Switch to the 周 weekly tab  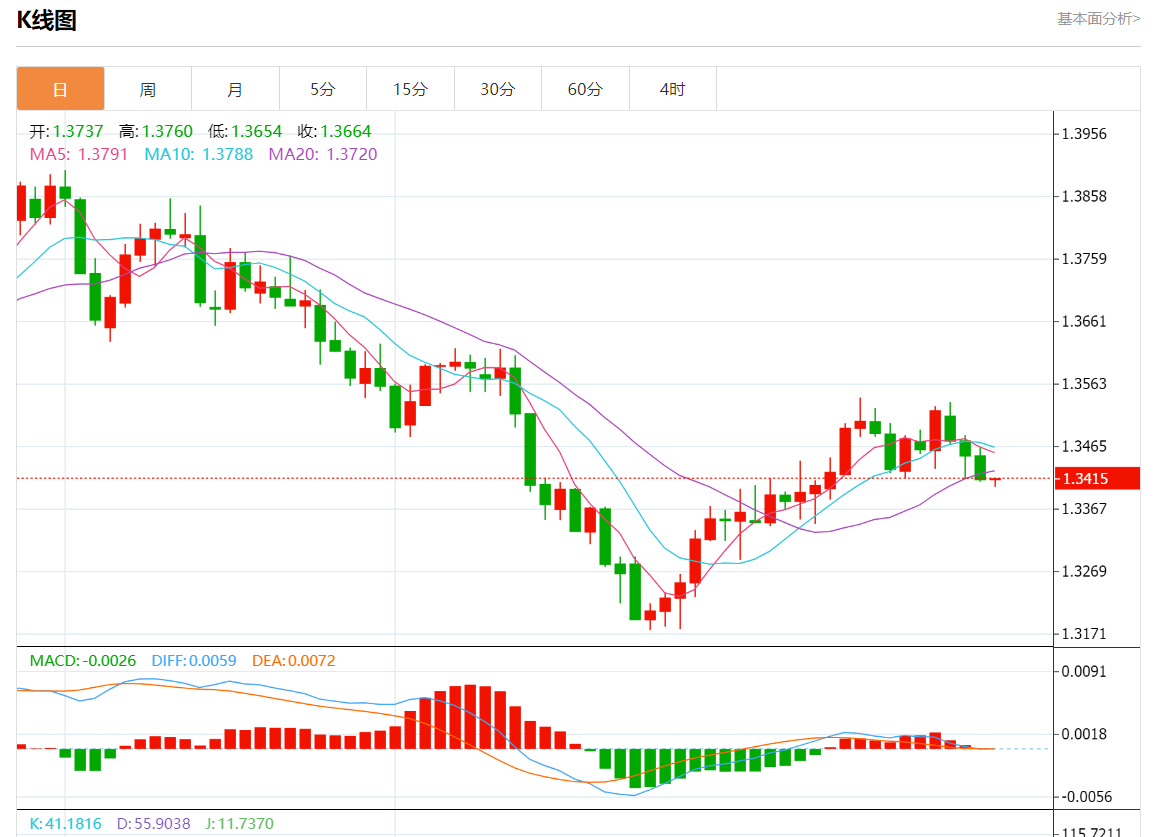(x=147, y=89)
